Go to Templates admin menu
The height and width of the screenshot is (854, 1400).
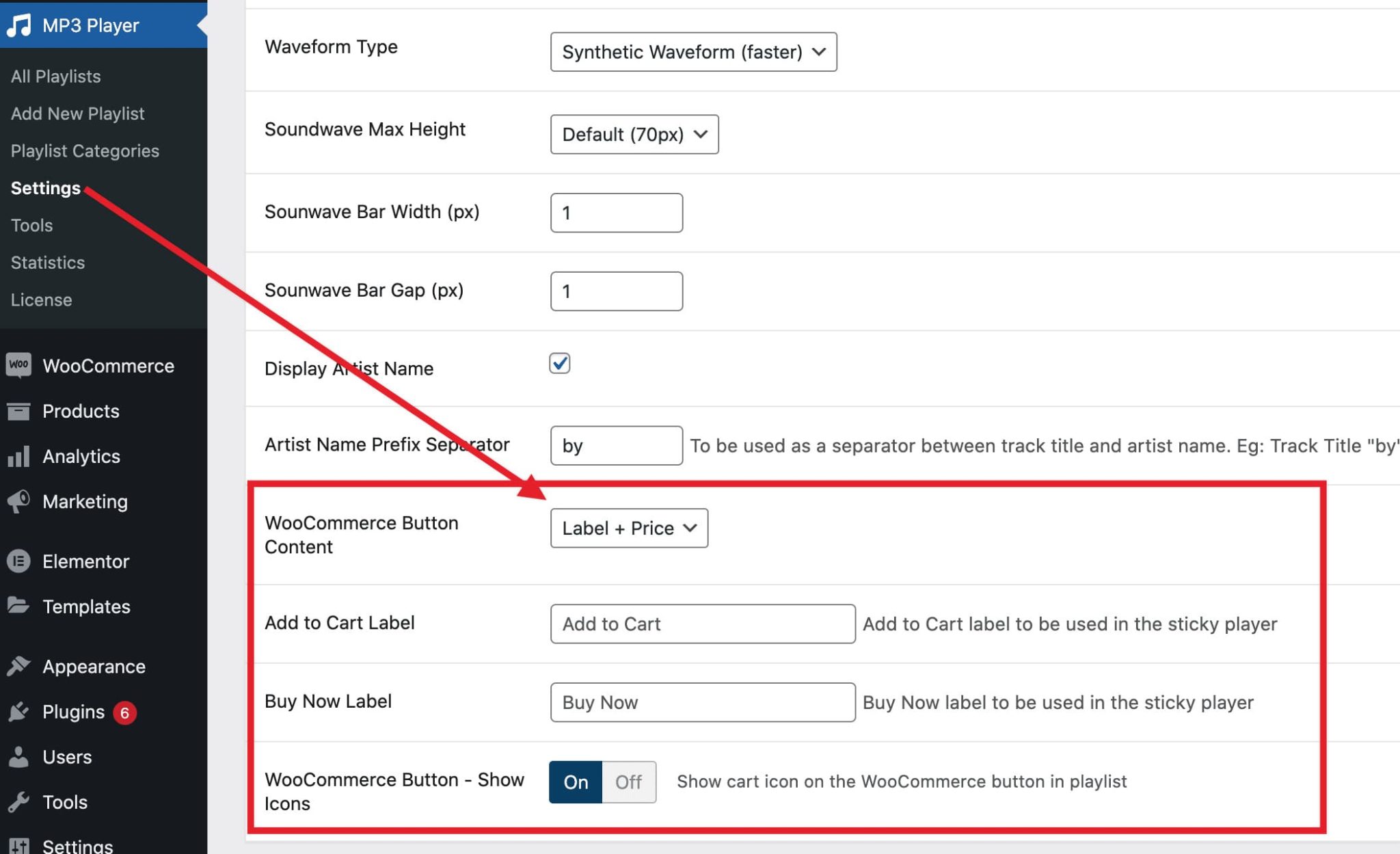(103, 606)
